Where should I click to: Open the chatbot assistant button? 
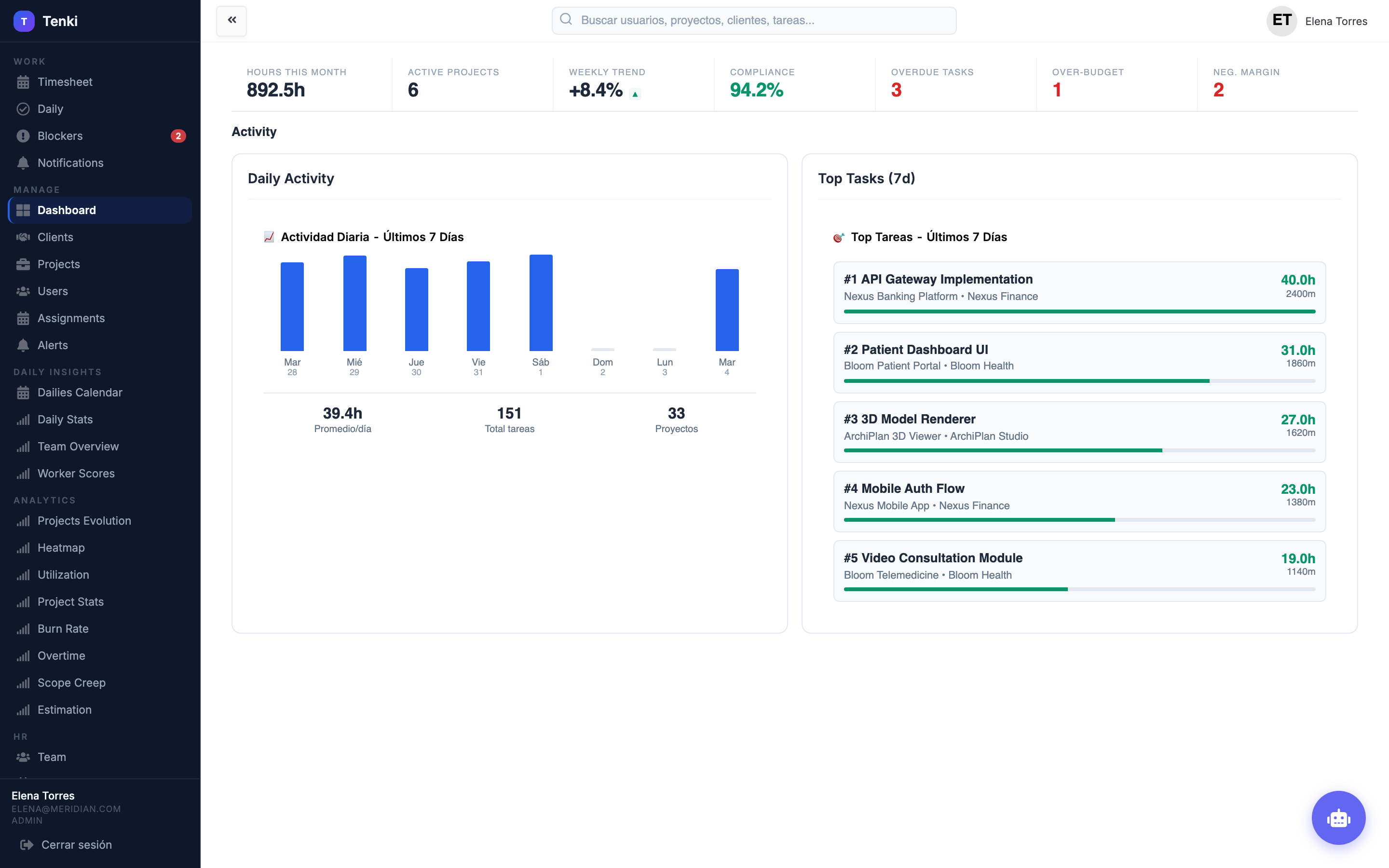click(1338, 817)
